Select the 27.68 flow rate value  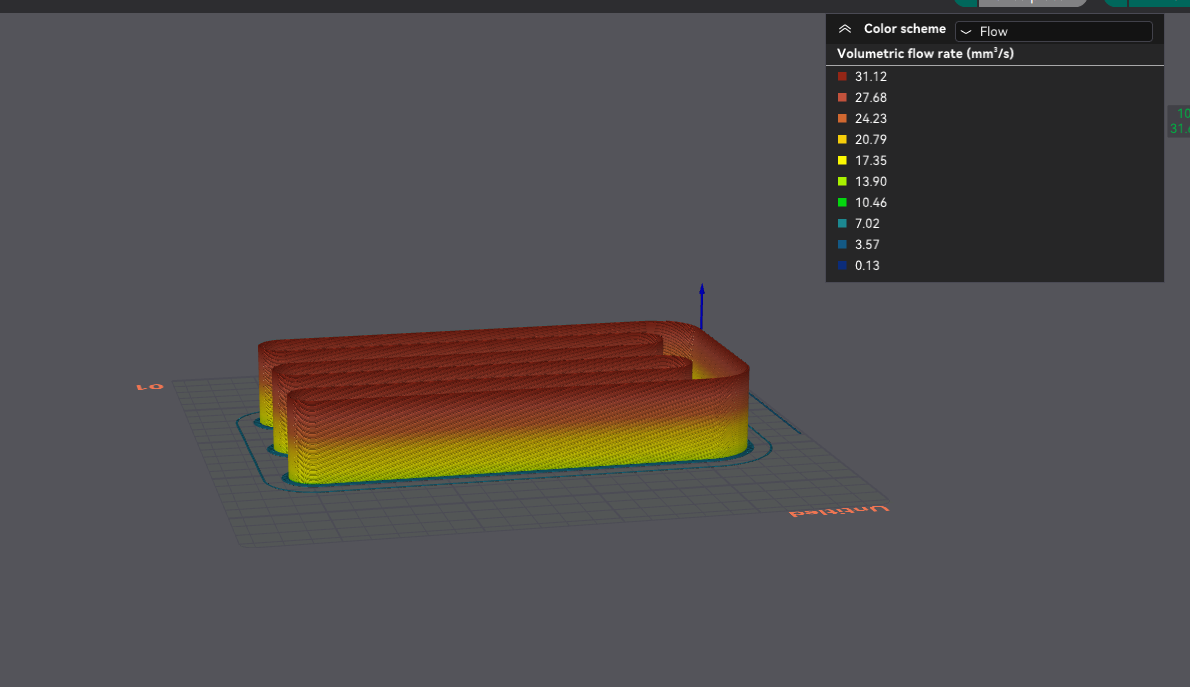point(870,97)
